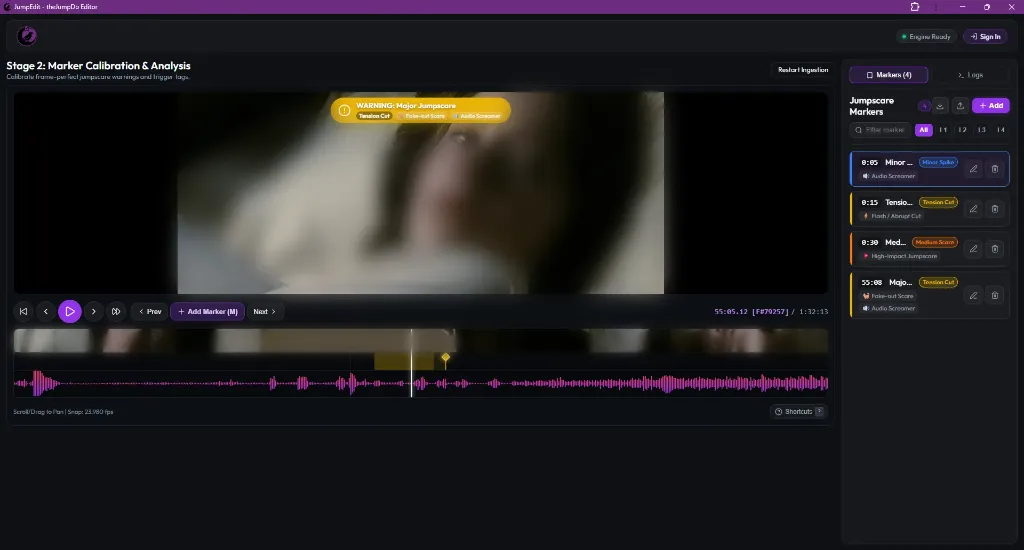Click the Sign In button

click(985, 37)
